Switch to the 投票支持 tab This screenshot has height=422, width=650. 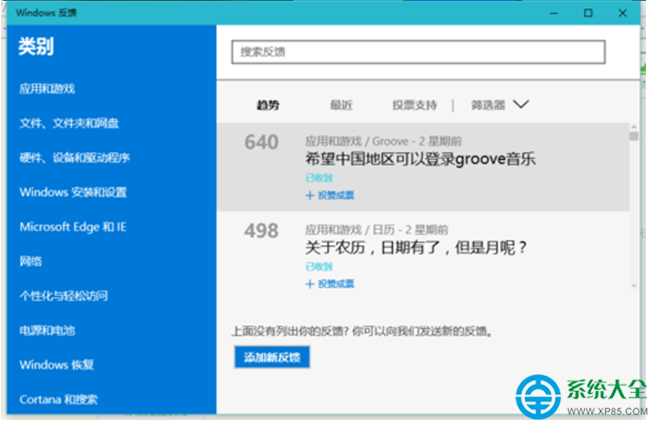(x=415, y=105)
